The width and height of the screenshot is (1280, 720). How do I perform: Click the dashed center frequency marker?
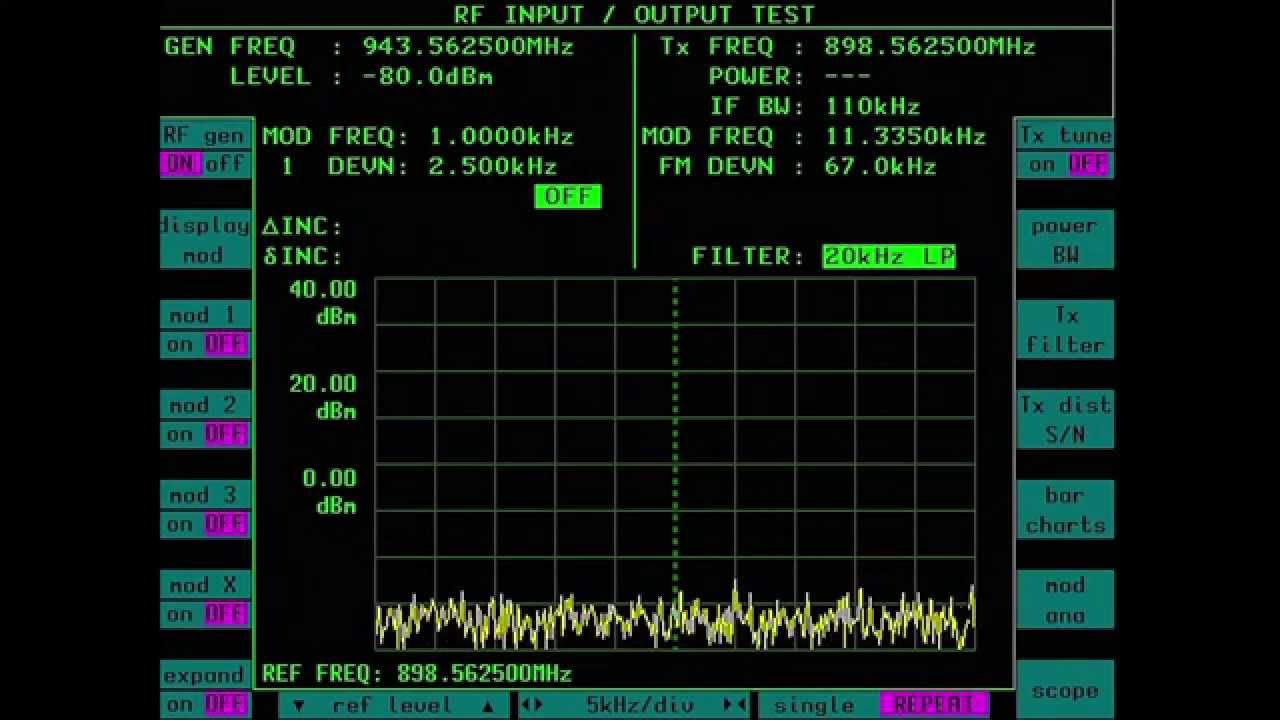coord(675,465)
